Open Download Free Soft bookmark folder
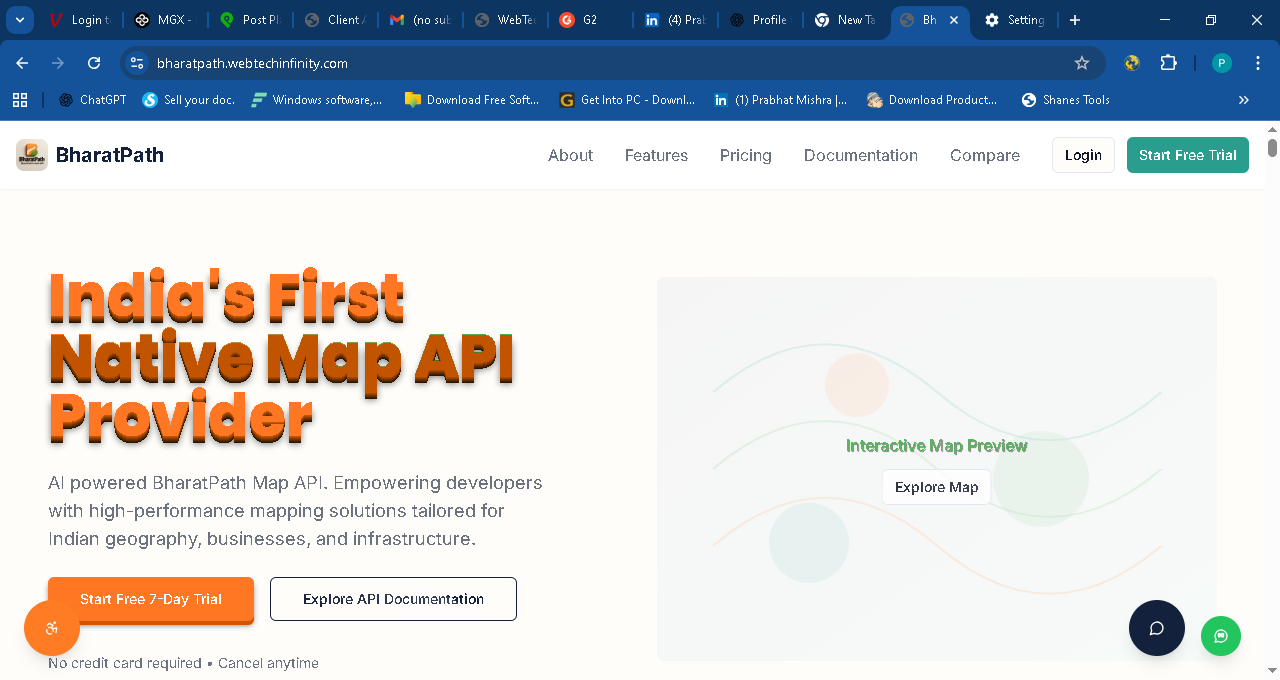1280x680 pixels. pyautogui.click(x=472, y=100)
